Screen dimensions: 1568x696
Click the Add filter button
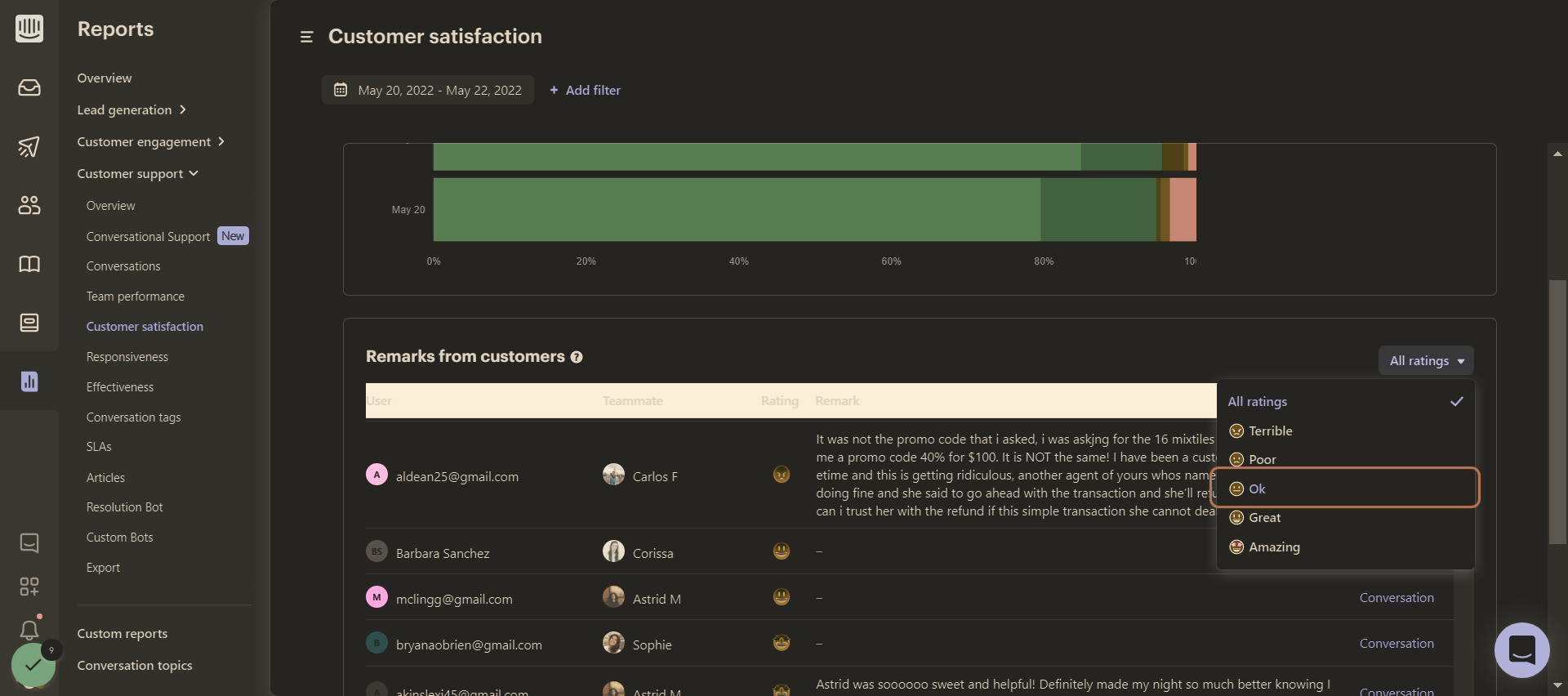(586, 90)
